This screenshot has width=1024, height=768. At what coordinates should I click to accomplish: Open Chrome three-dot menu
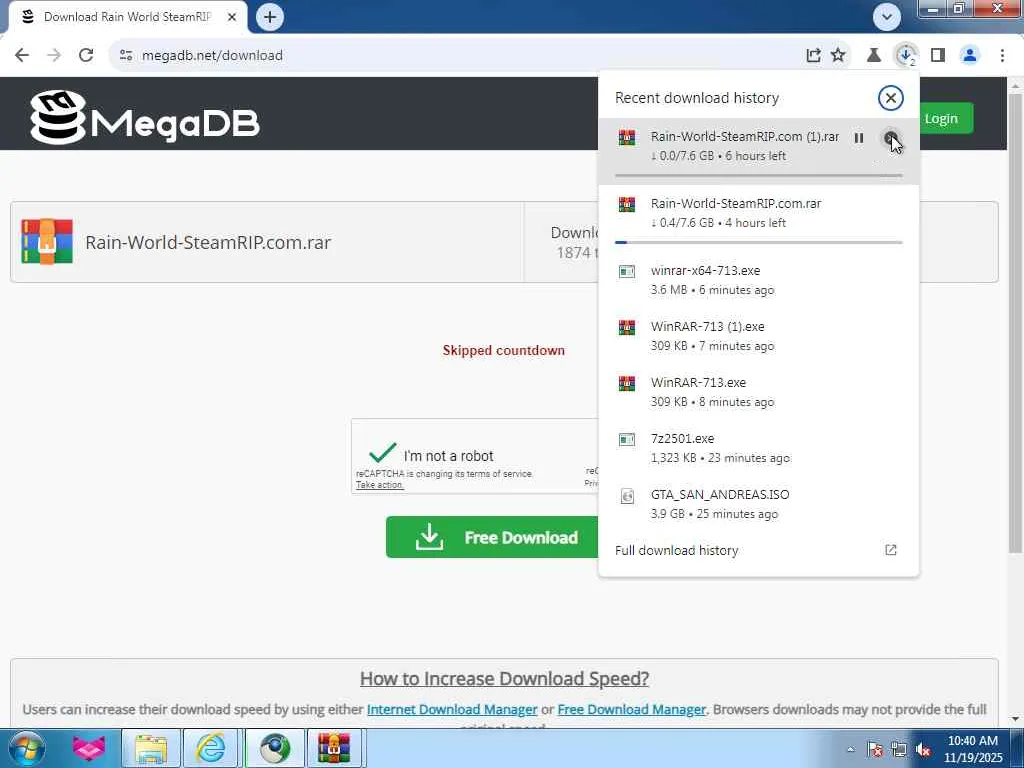tap(1002, 56)
